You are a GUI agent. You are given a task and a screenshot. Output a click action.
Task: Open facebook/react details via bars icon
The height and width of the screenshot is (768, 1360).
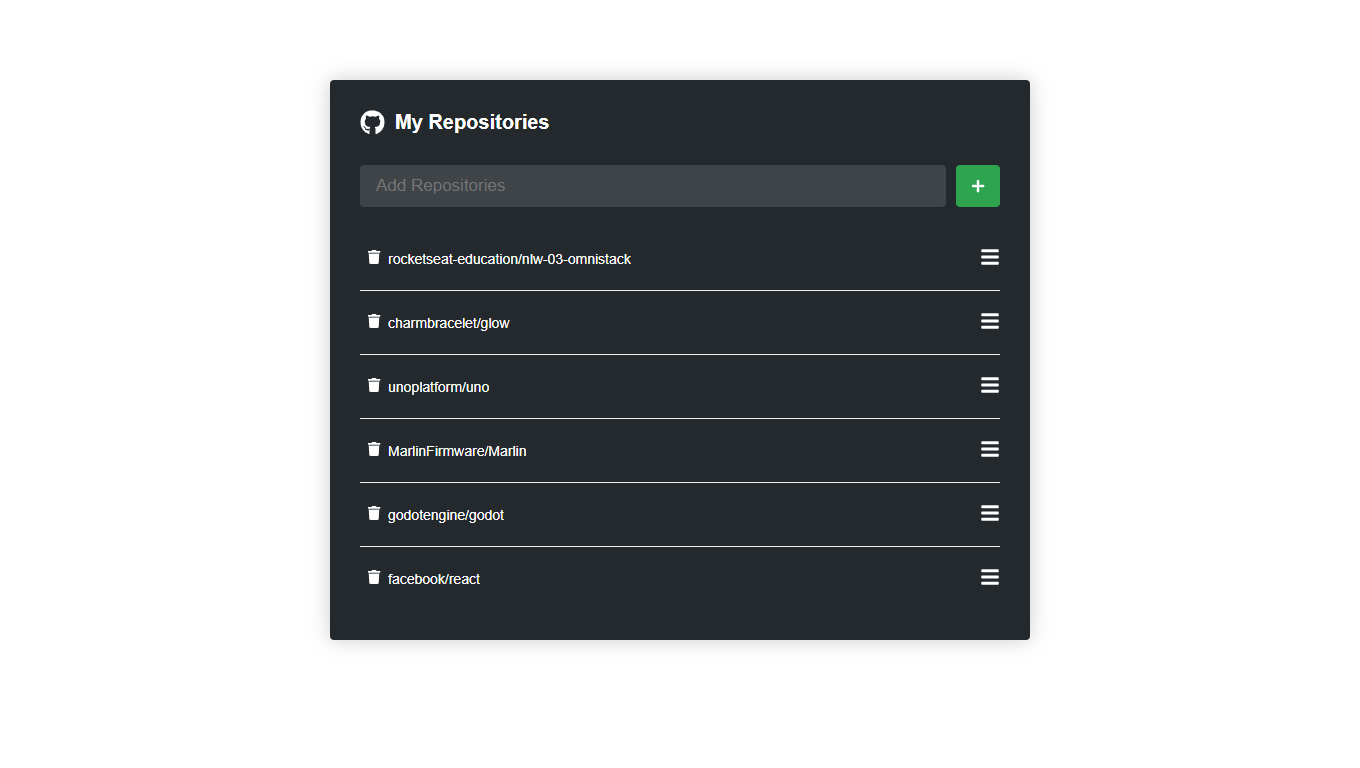(x=990, y=577)
